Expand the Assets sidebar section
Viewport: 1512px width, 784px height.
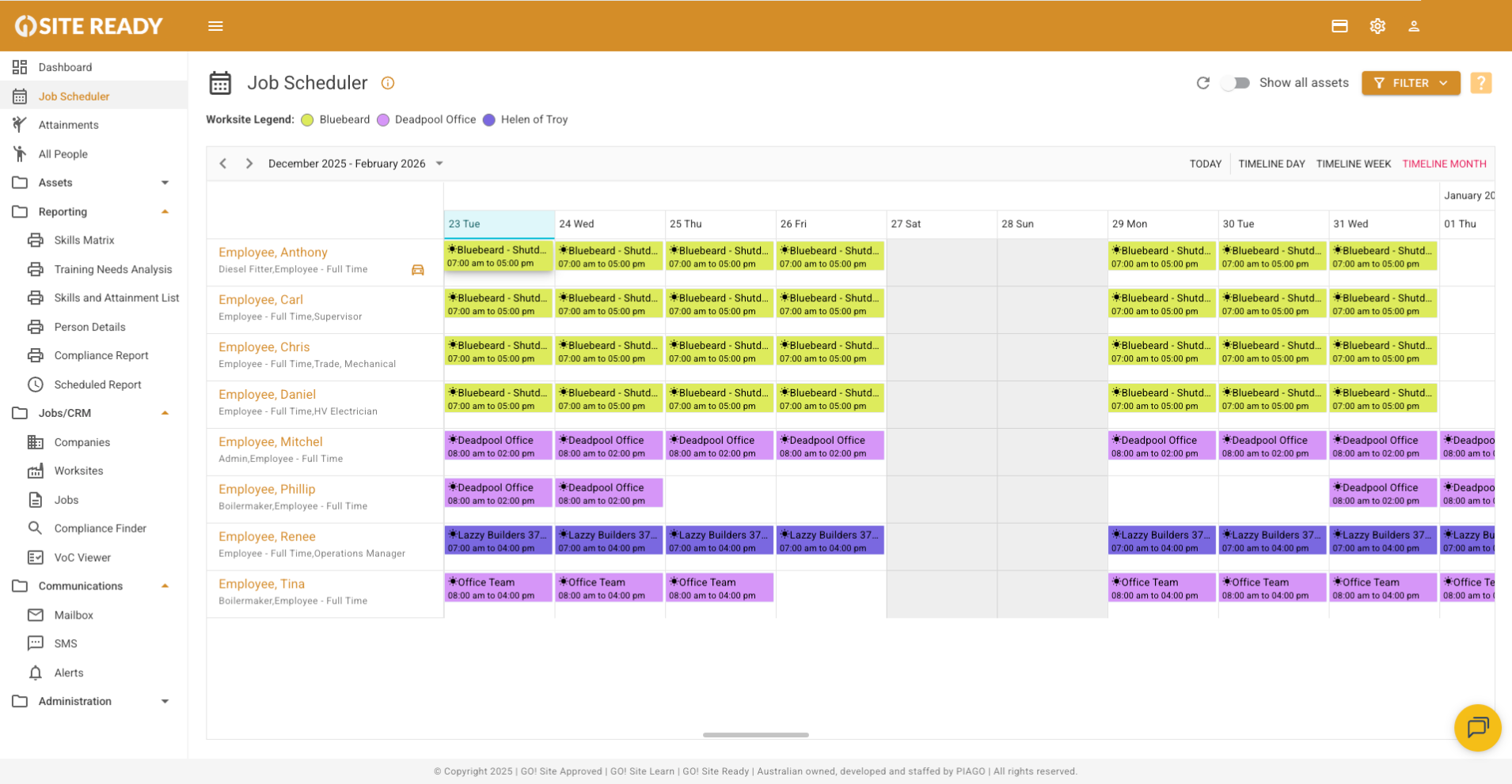165,183
